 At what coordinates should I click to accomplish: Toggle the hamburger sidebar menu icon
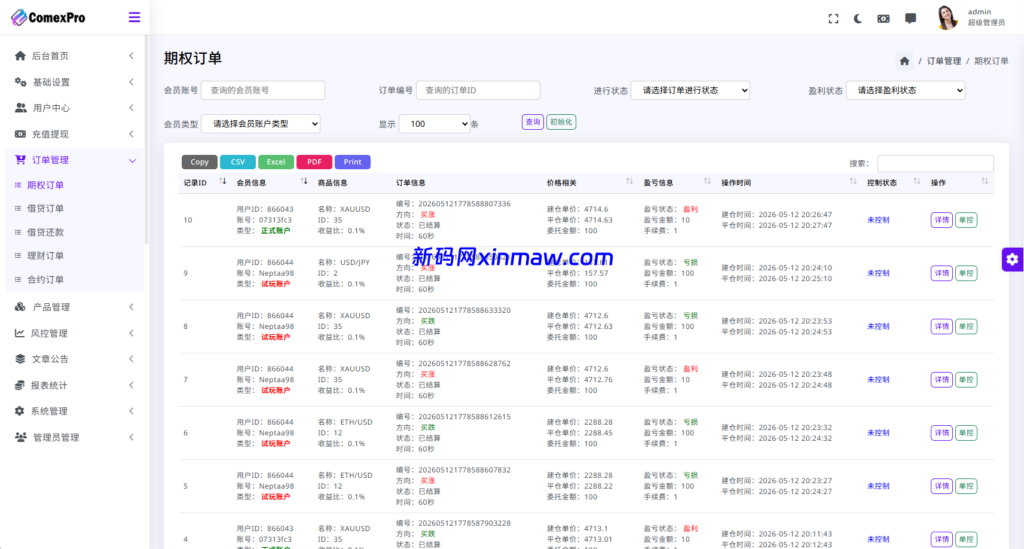click(x=134, y=17)
